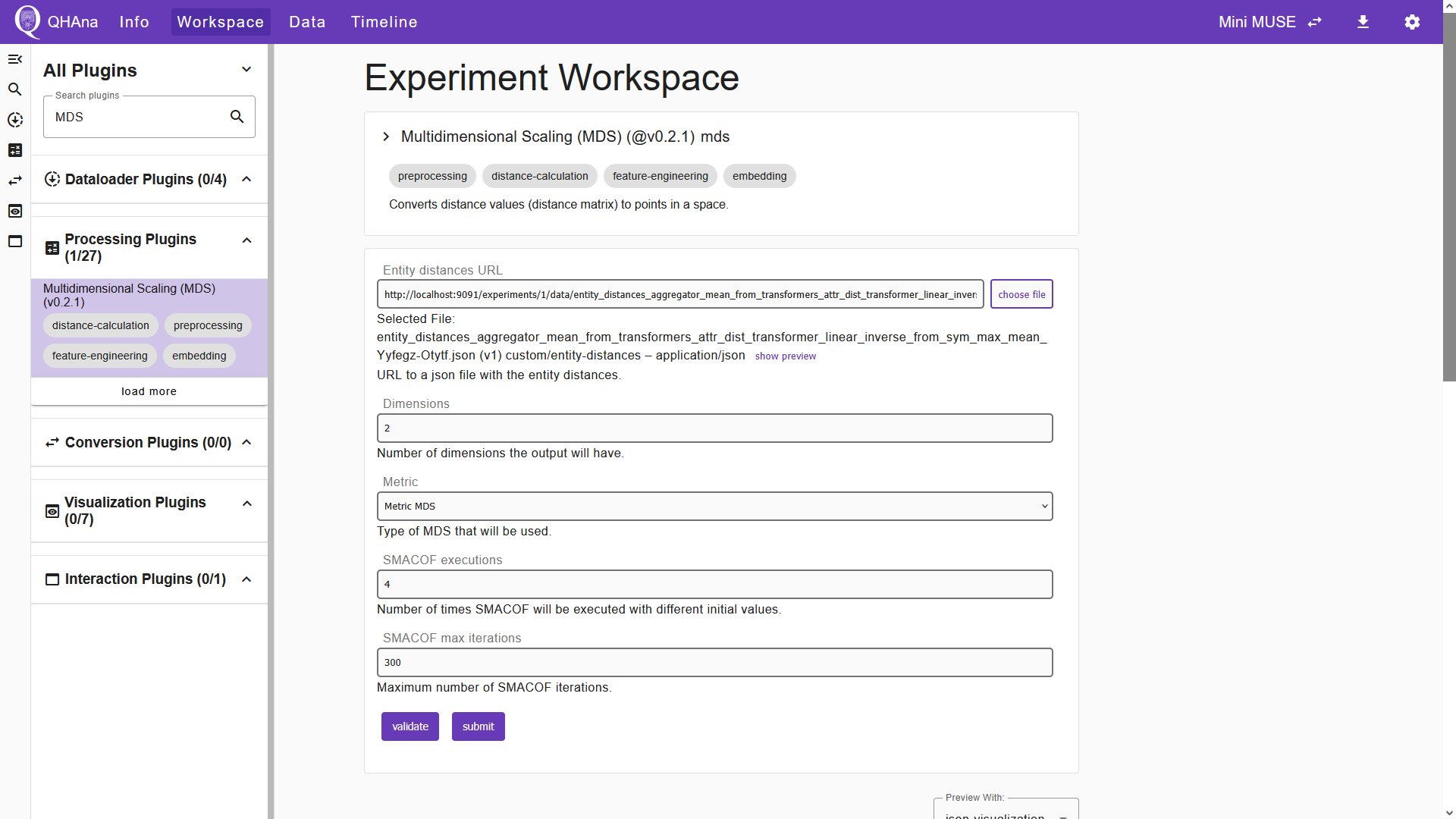Select the visualization eye icon in the sidebar rail
1456x819 pixels.
click(15, 211)
